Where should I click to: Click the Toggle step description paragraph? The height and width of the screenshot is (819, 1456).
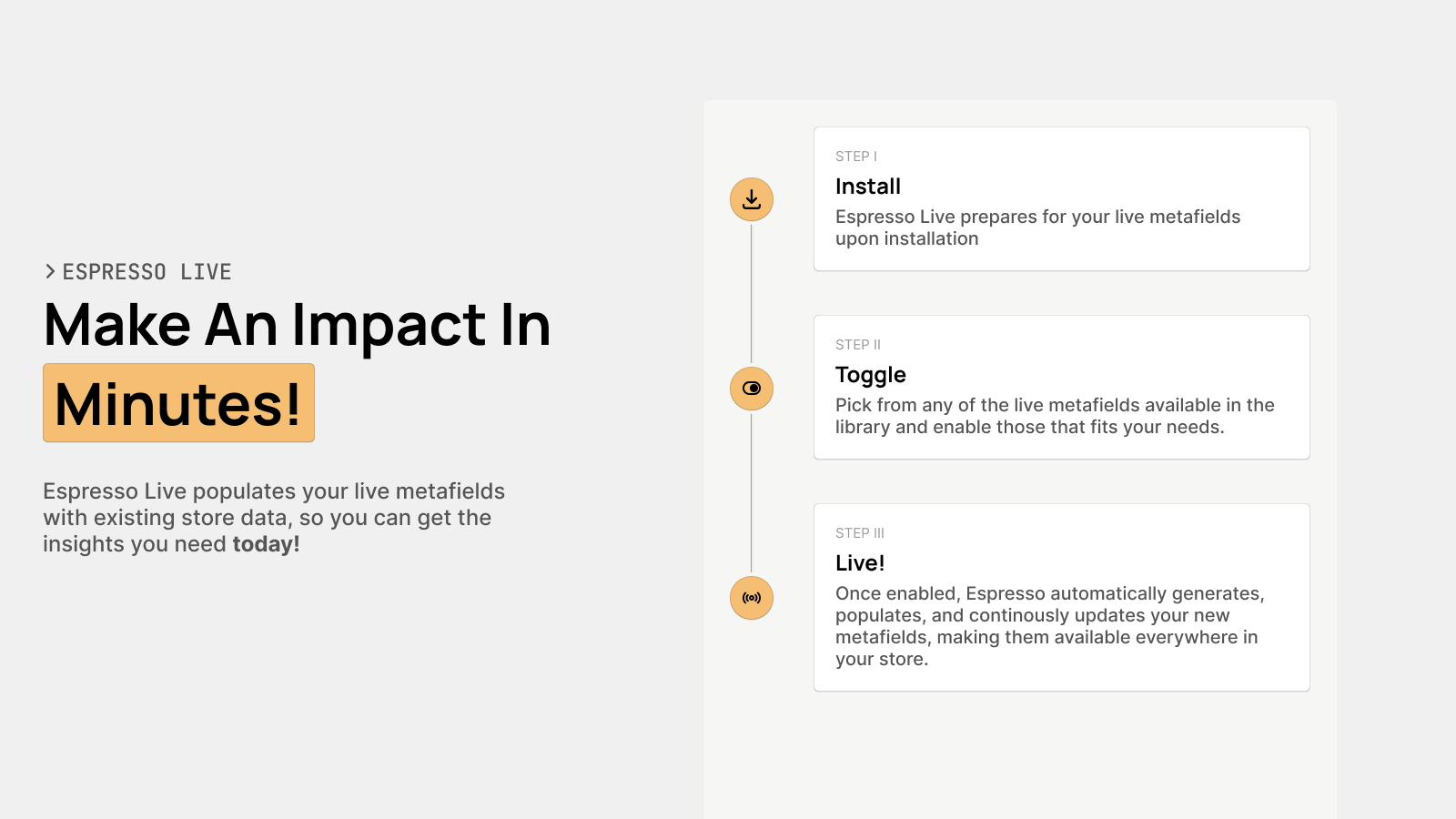(x=1055, y=416)
